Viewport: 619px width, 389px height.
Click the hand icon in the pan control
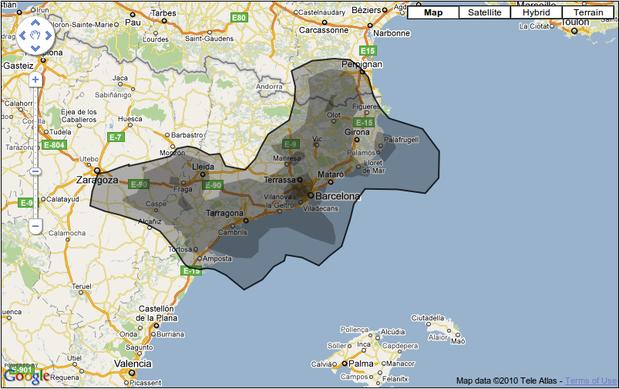pos(36,36)
